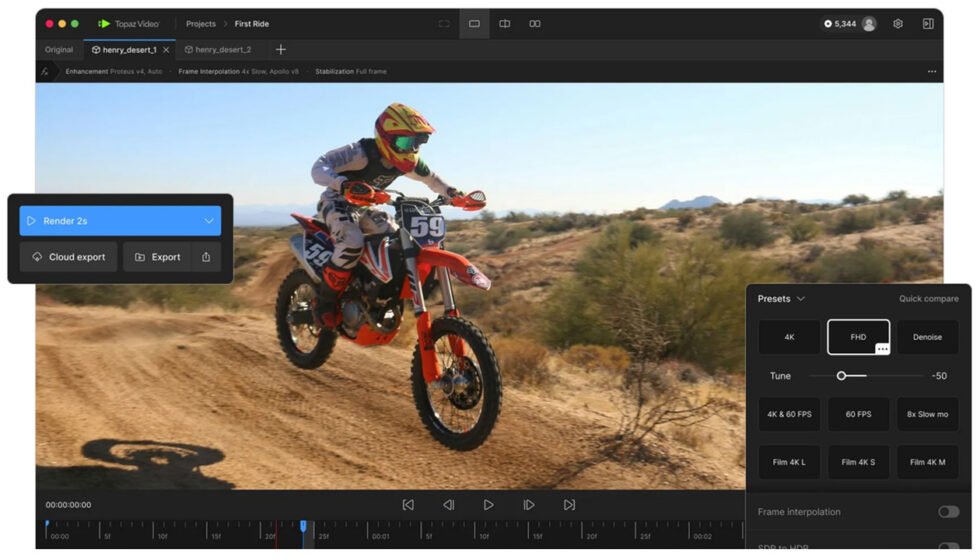Open the three-dots more options menu
Screen dimensions: 980x560
[932, 71]
